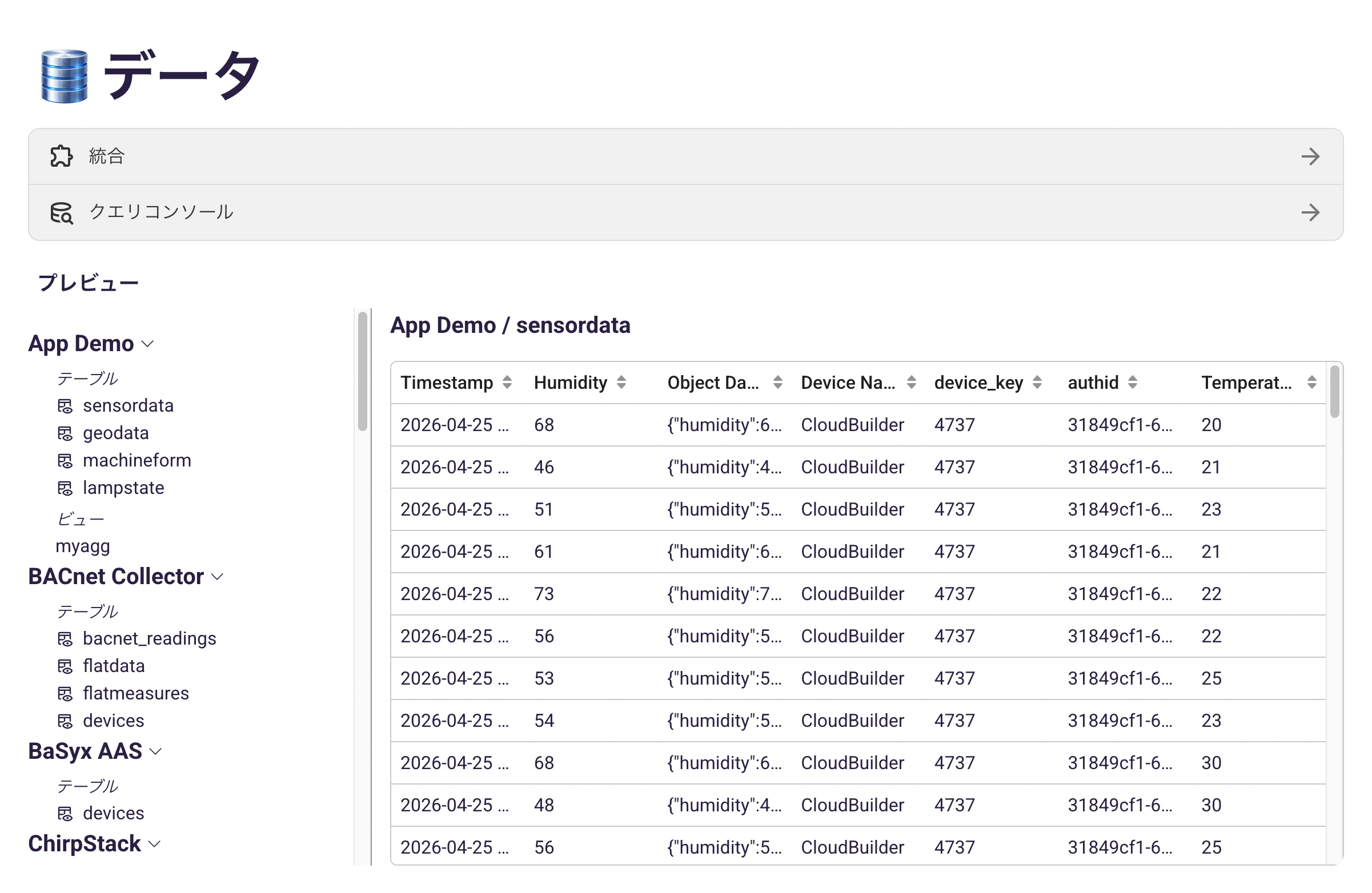The image size is (1372, 893).
Task: Click humidity value 53 cell
Action: coord(544,679)
